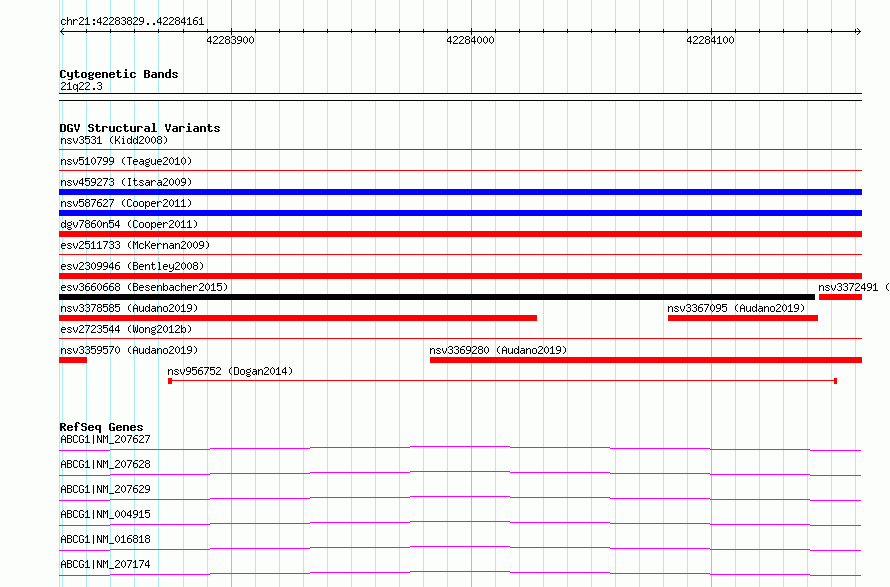
Task: Click ruler position label 42283900
Action: (x=230, y=40)
